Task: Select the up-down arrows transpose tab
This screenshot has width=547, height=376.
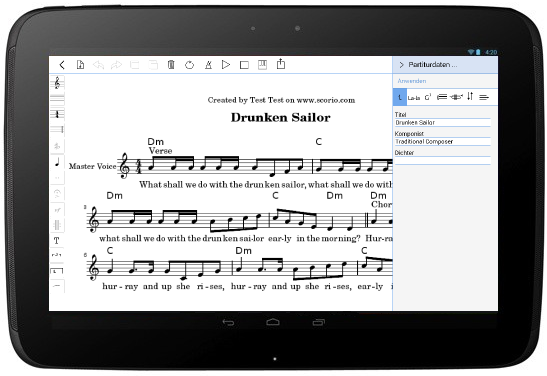Action: click(470, 96)
